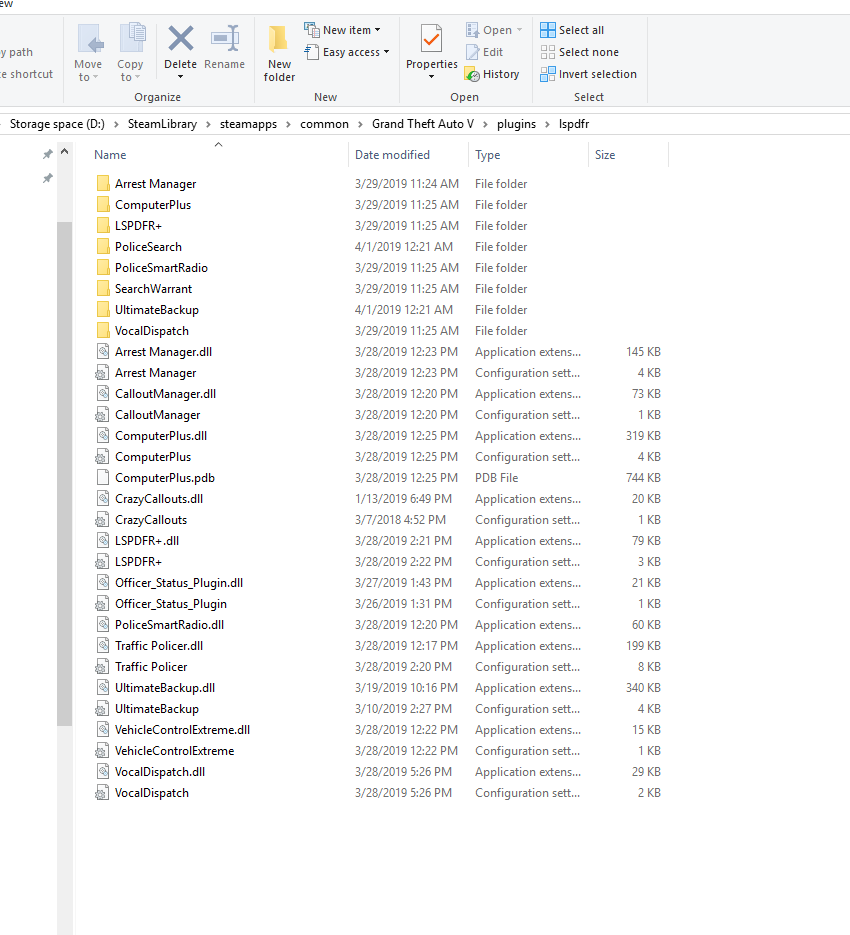Expand chevron after SteamLibrary breadcrumb
This screenshot has width=850, height=935.
(x=208, y=124)
